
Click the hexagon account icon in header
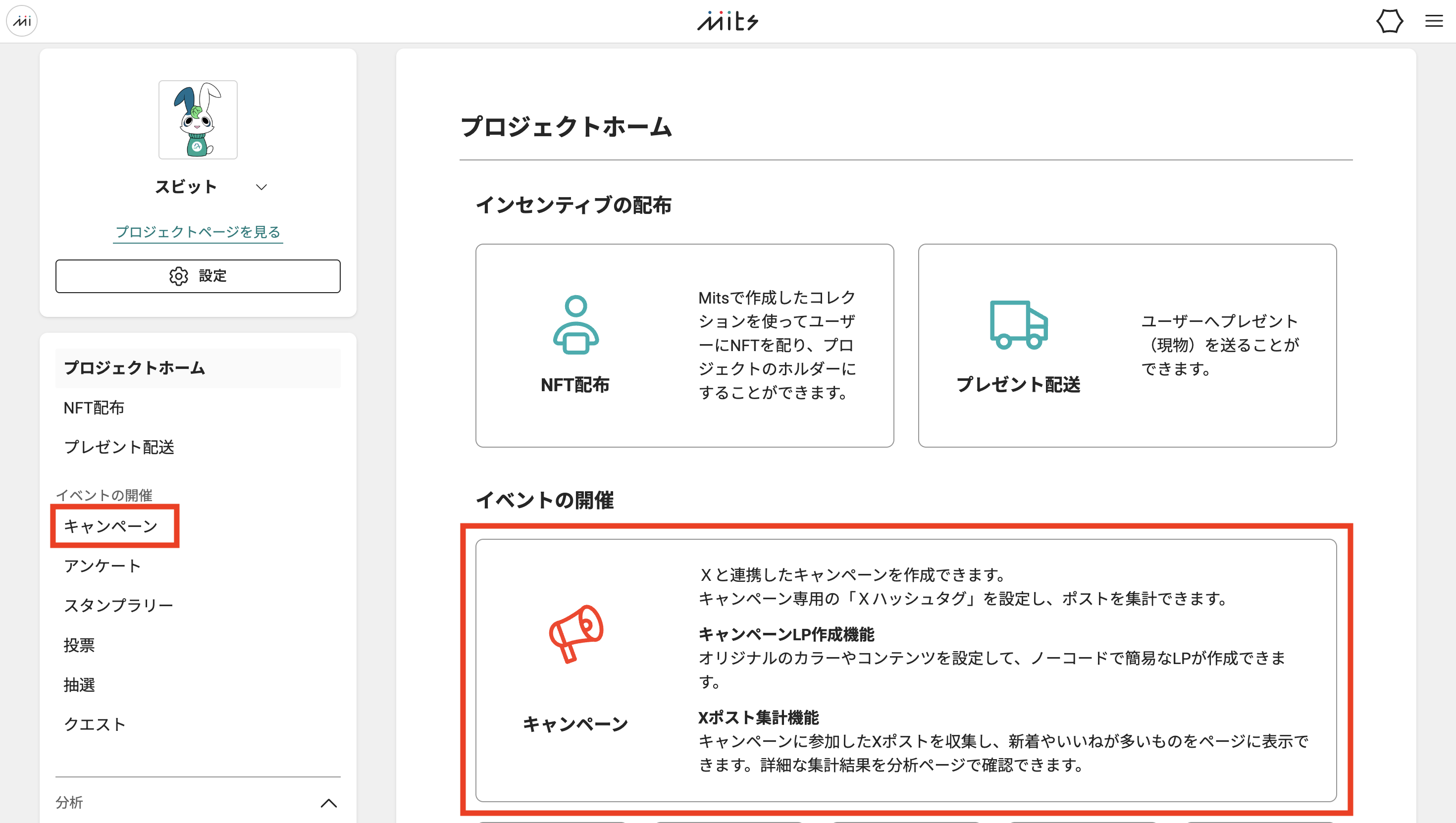pyautogui.click(x=1389, y=21)
